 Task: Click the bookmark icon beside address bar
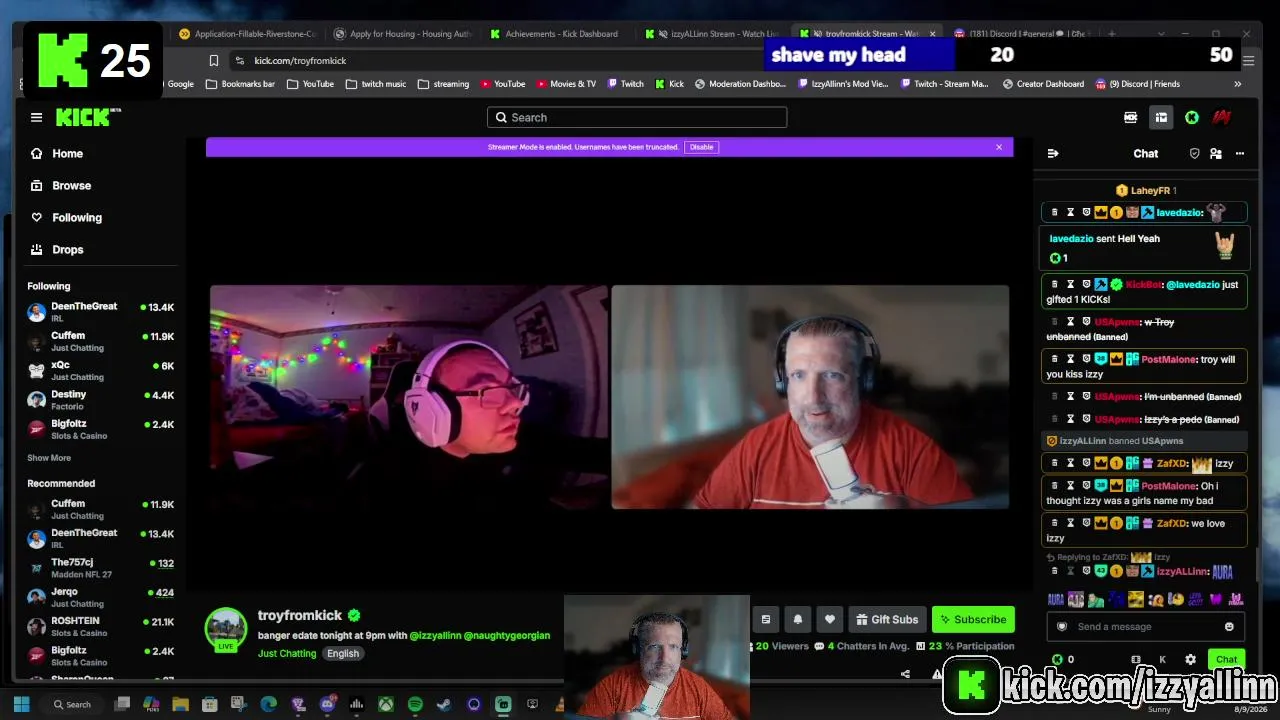[x=213, y=61]
